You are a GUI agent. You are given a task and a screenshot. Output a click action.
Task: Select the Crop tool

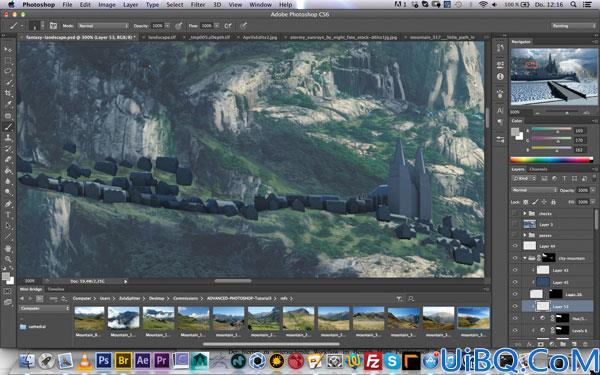coord(8,93)
